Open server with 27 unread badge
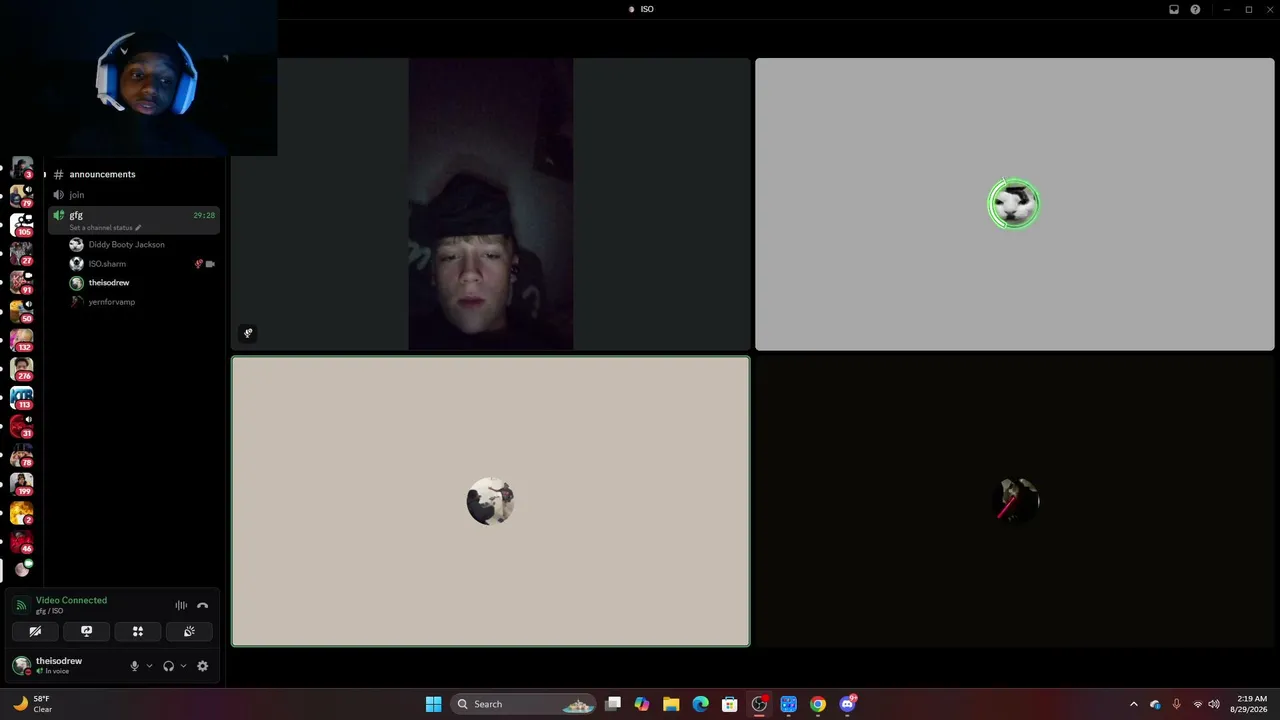This screenshot has width=1280, height=720. pyautogui.click(x=21, y=254)
